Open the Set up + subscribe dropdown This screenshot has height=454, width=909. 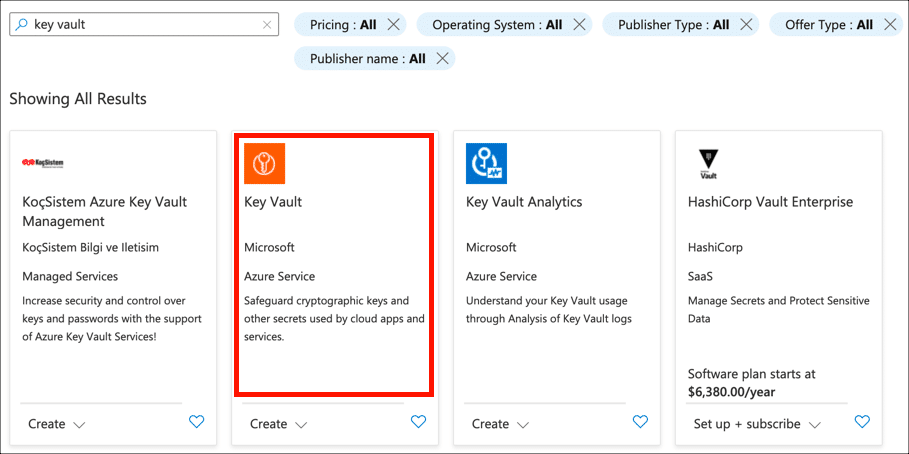tap(757, 424)
